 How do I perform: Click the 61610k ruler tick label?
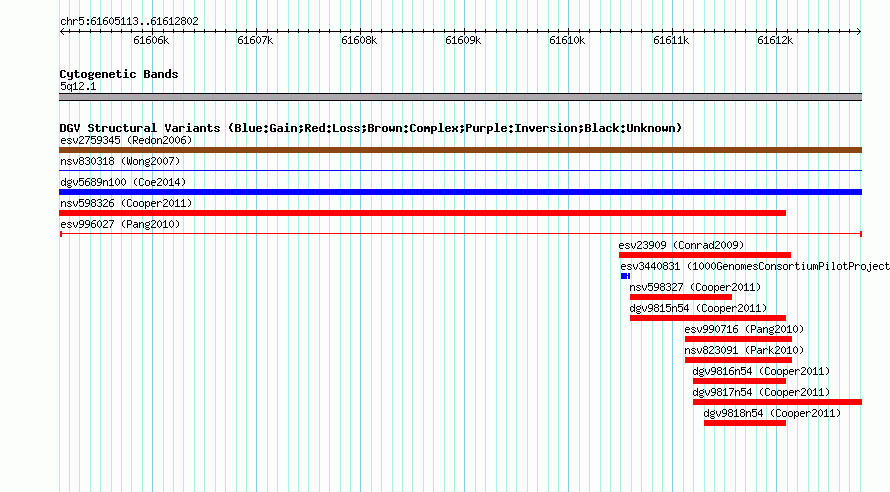point(567,40)
